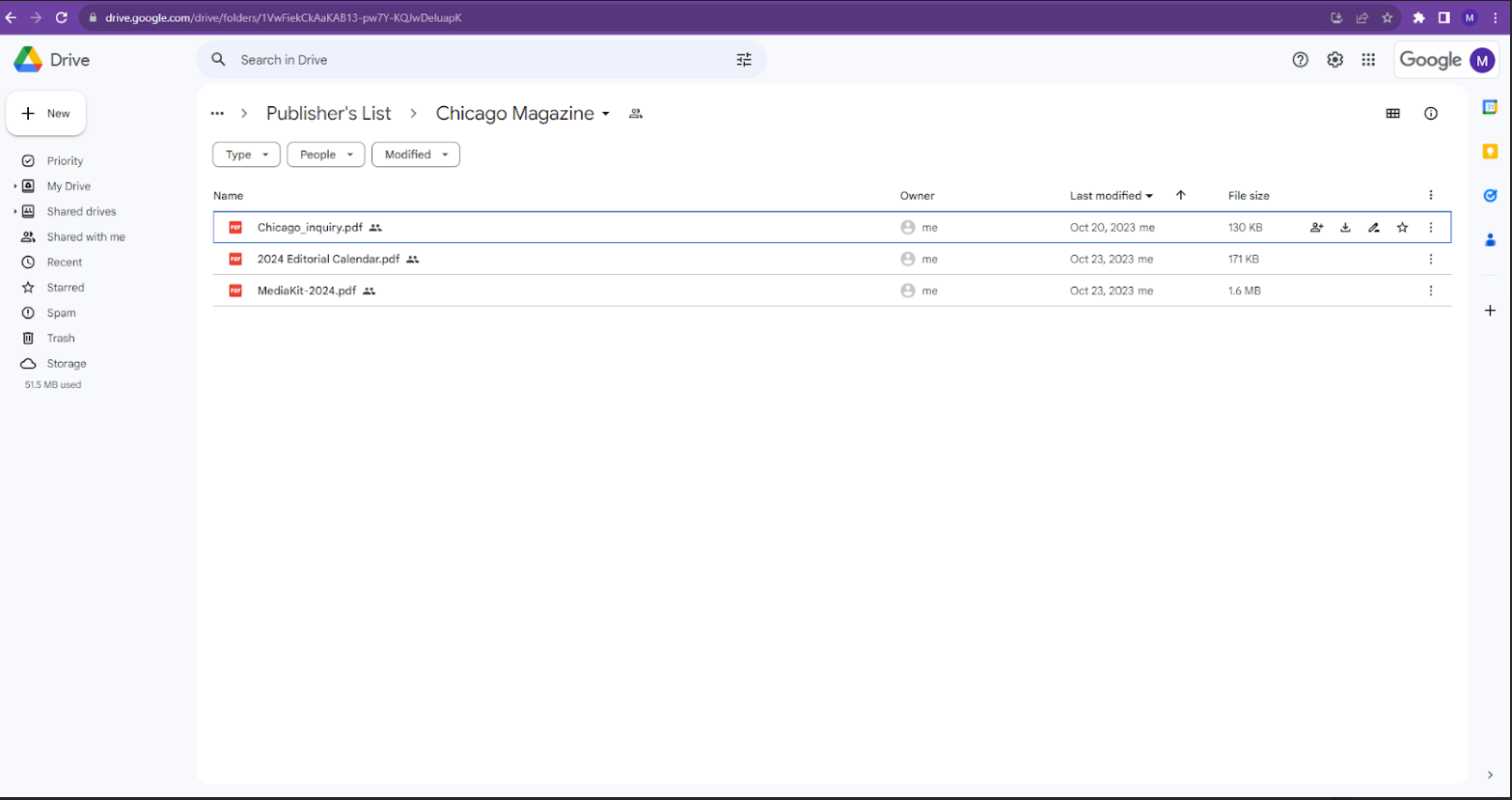Go to Priority in sidebar
Screen dimensions: 1512x800
65,161
